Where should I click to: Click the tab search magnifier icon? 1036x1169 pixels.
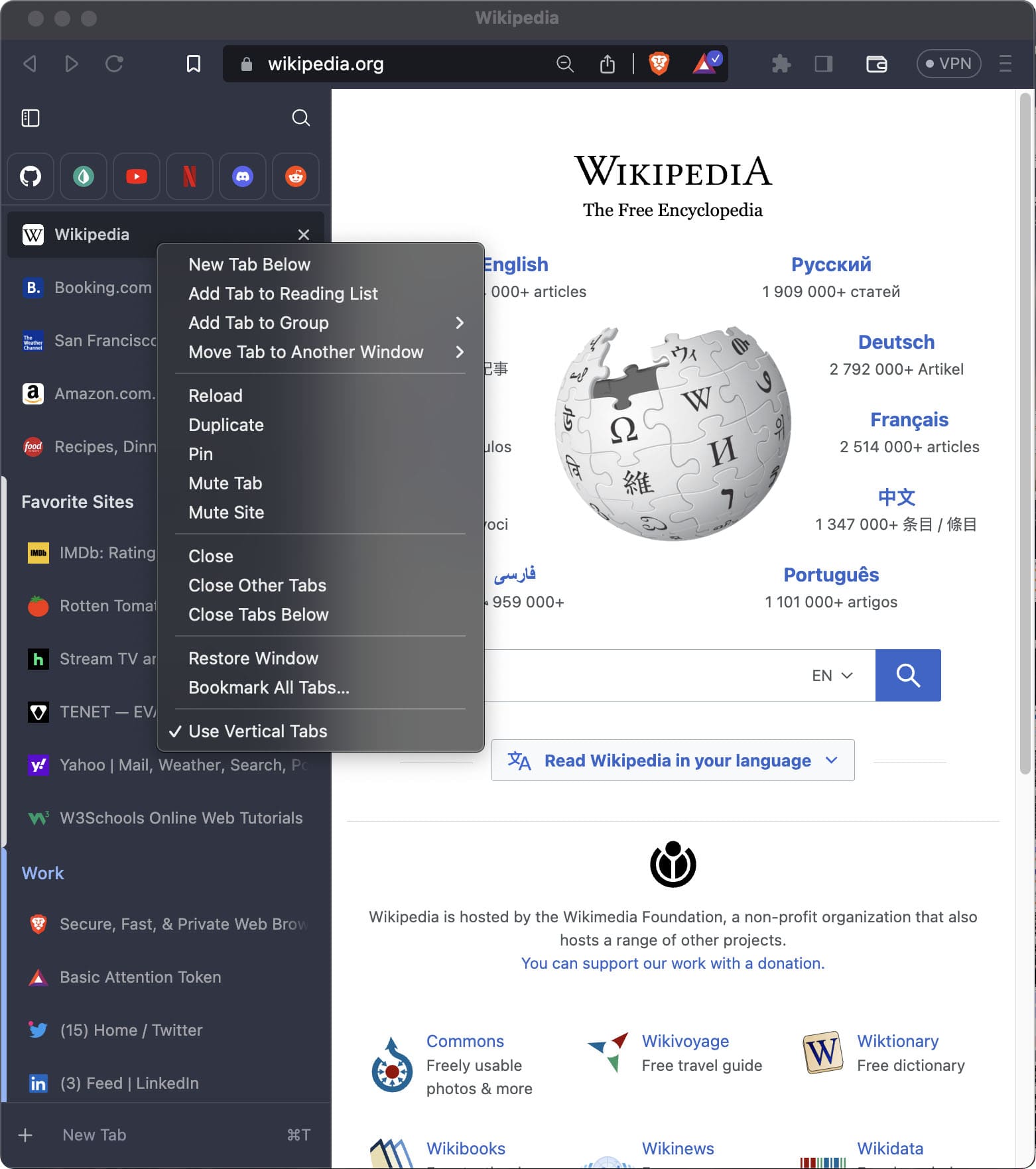301,118
